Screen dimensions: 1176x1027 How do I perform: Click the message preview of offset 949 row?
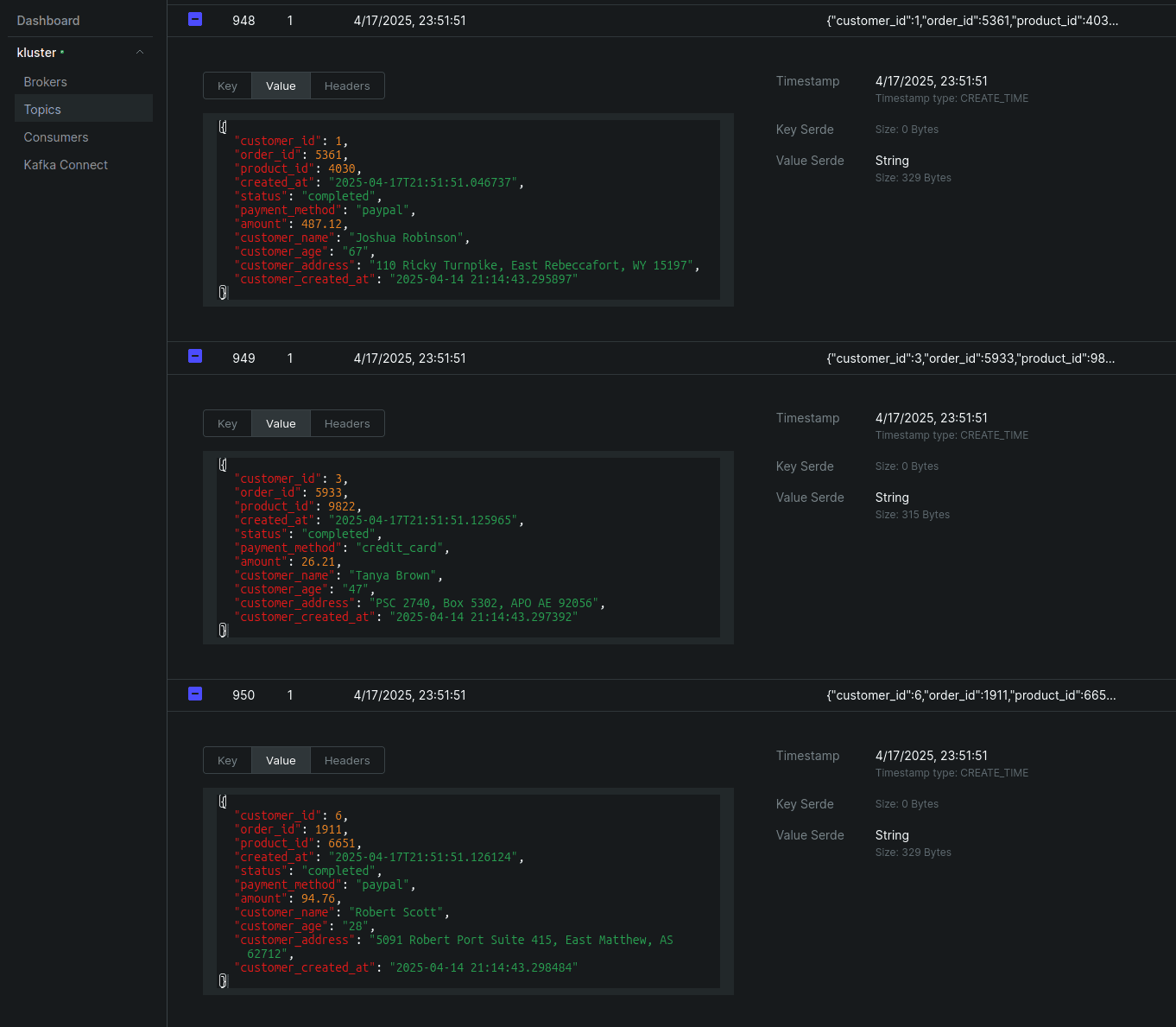[x=971, y=358]
